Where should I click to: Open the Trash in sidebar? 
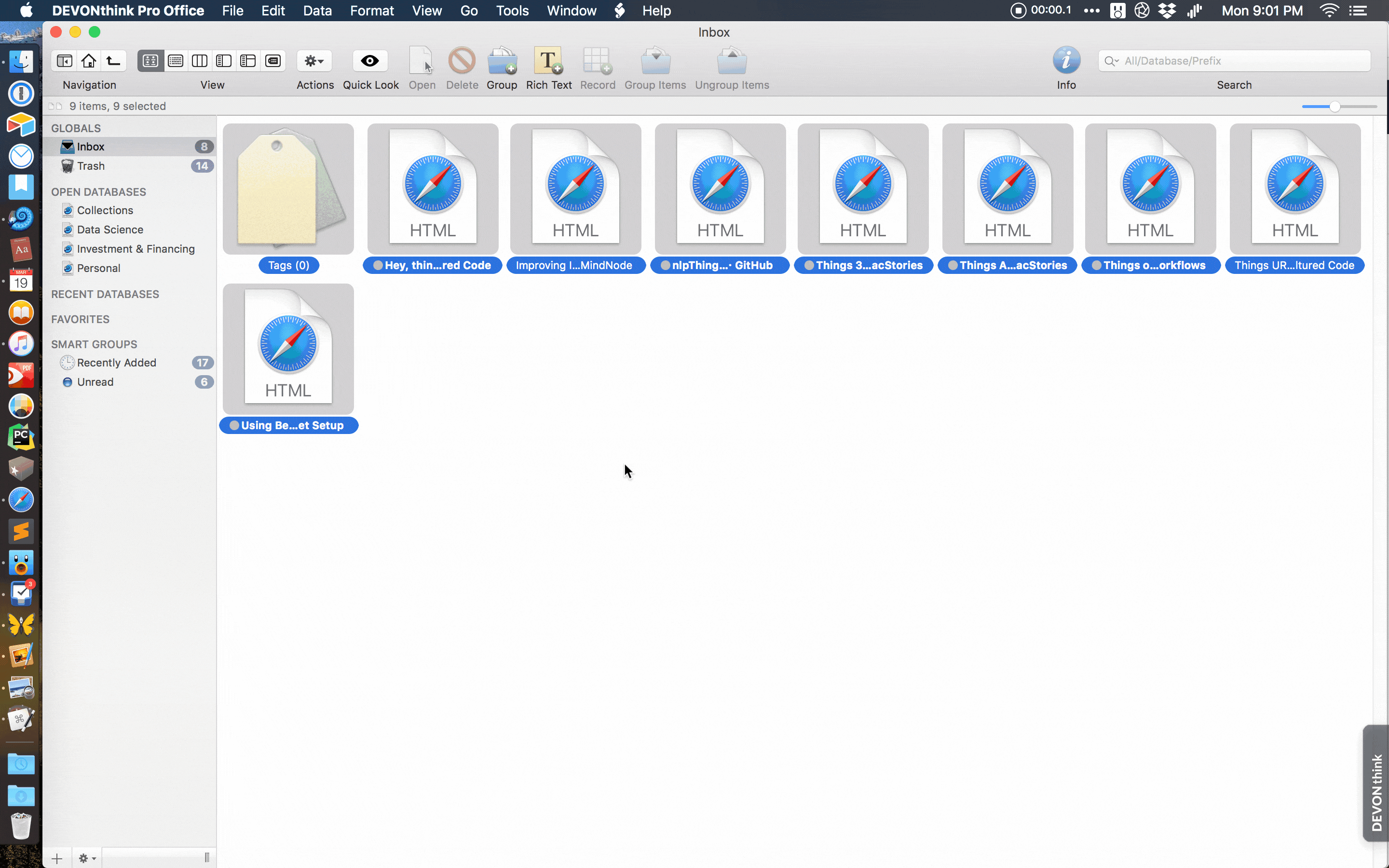(x=91, y=166)
